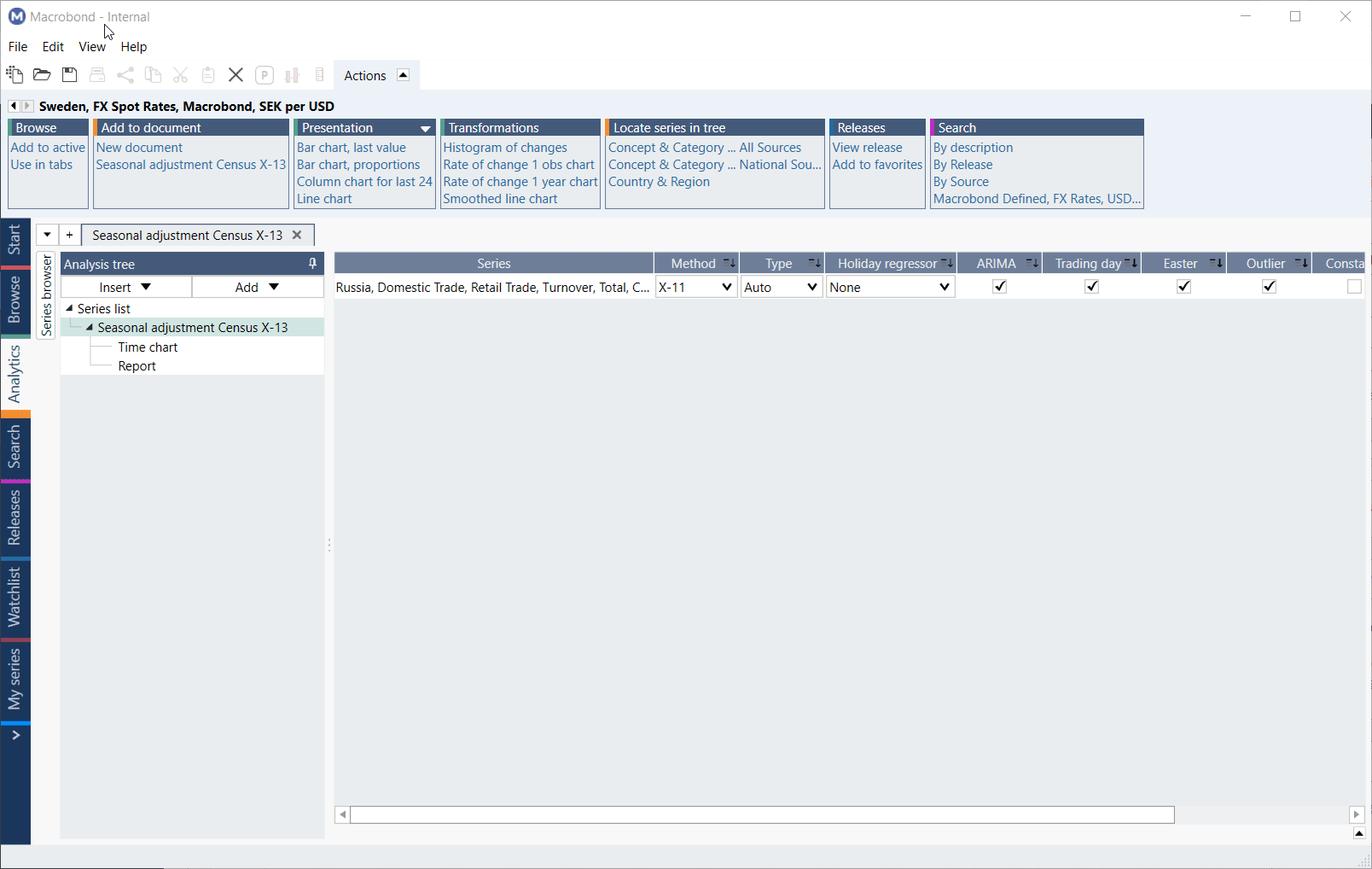Uncheck the Trading day checkbox
This screenshot has width=1372, height=869.
[x=1091, y=287]
